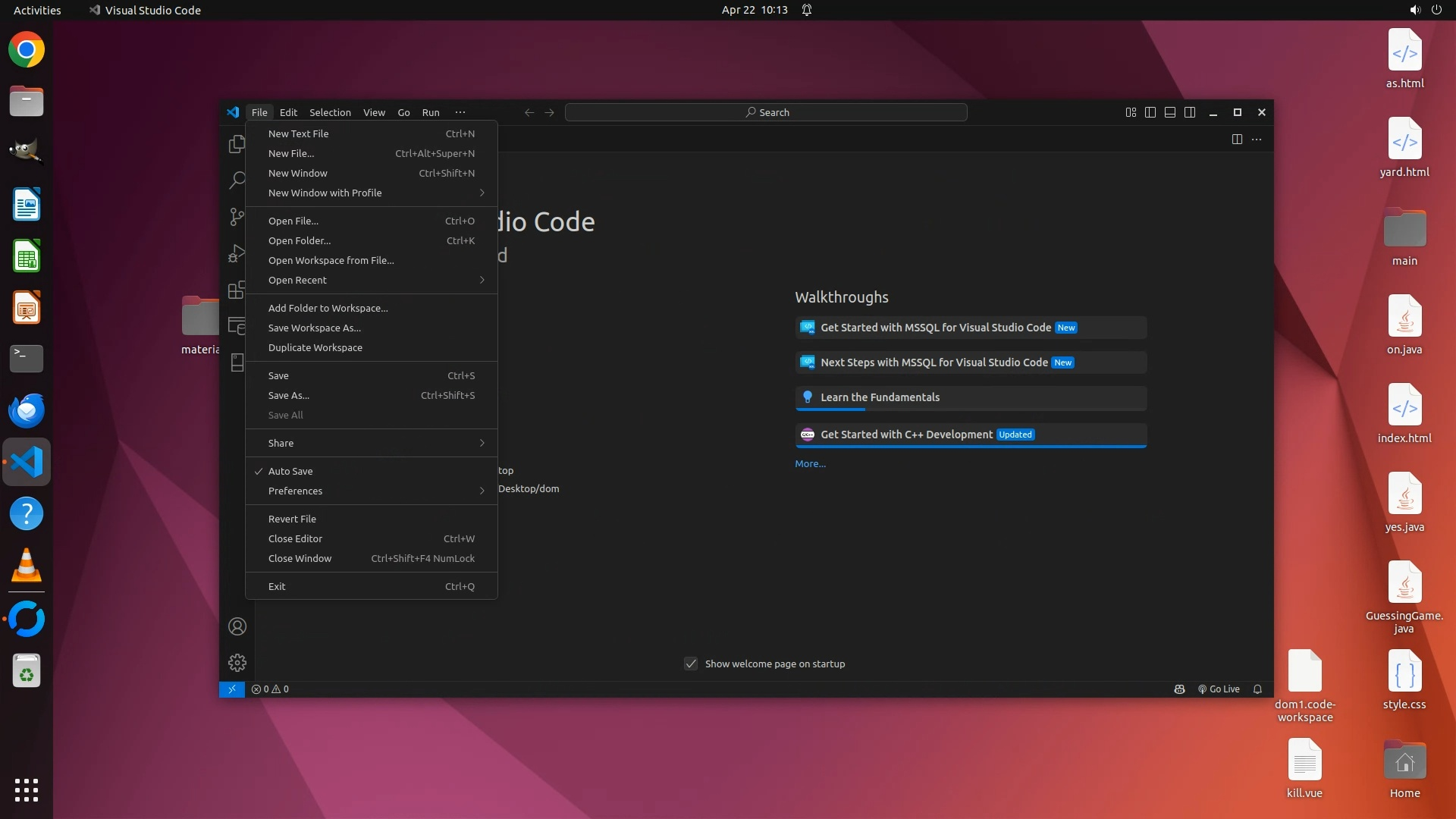Image resolution: width=1456 pixels, height=819 pixels.
Task: Open the notifications bell in status bar
Action: pyautogui.click(x=1257, y=689)
